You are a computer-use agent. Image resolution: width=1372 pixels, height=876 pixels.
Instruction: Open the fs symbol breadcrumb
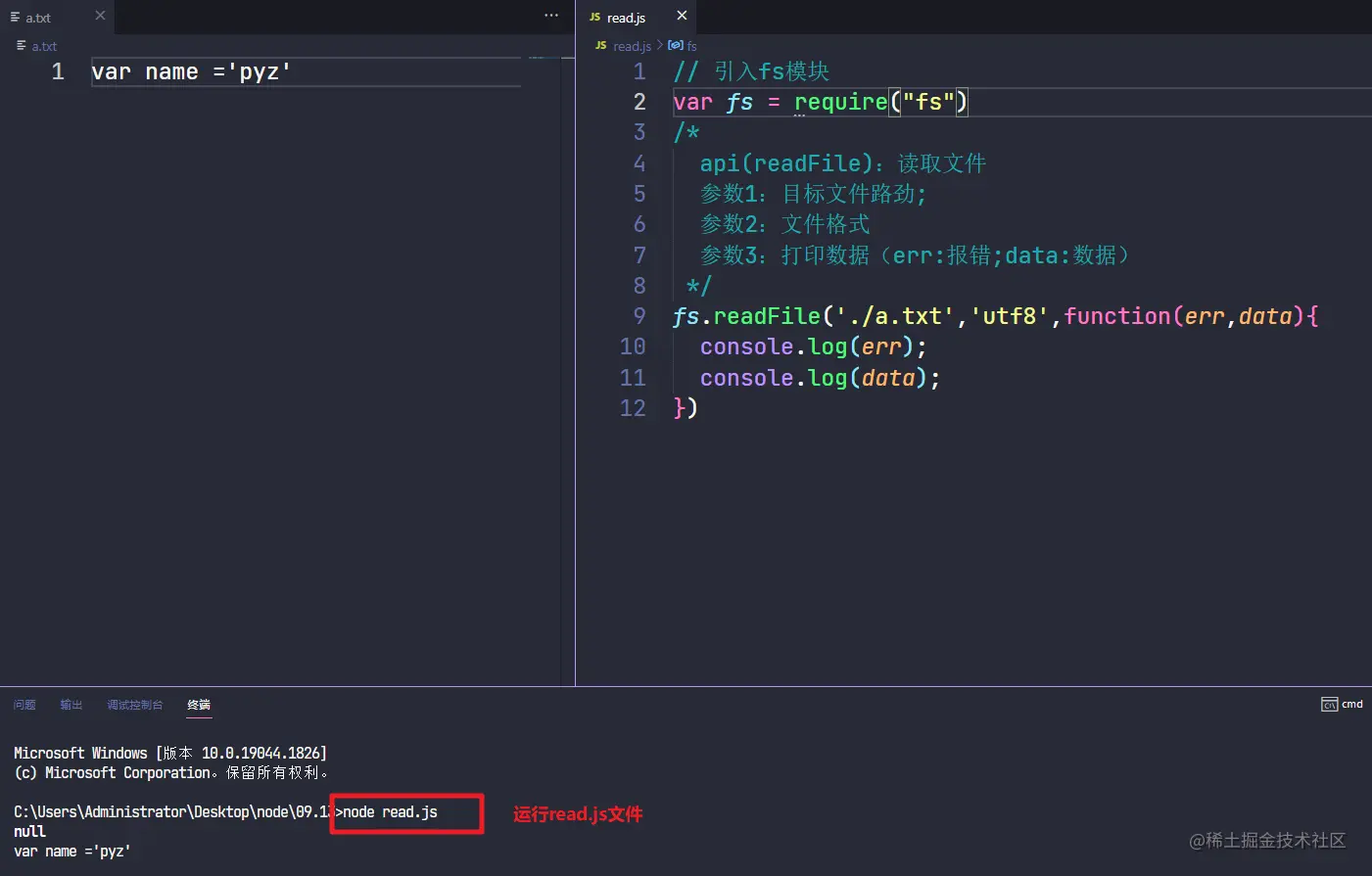(691, 46)
